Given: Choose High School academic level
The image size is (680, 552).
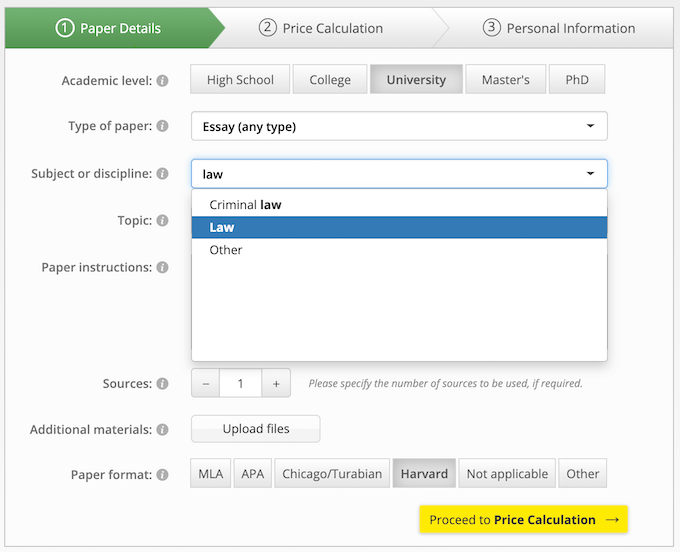Looking at the screenshot, I should point(240,80).
